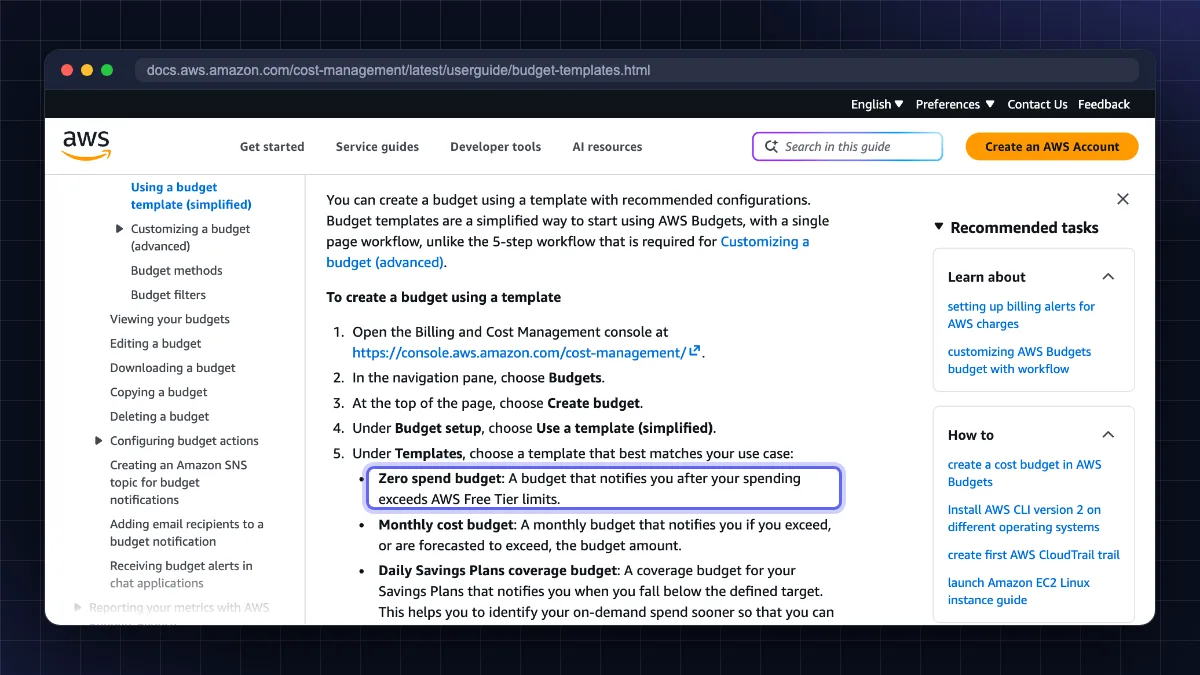The height and width of the screenshot is (675, 1200).
Task: Open create a cost budget link
Action: click(x=1024, y=473)
